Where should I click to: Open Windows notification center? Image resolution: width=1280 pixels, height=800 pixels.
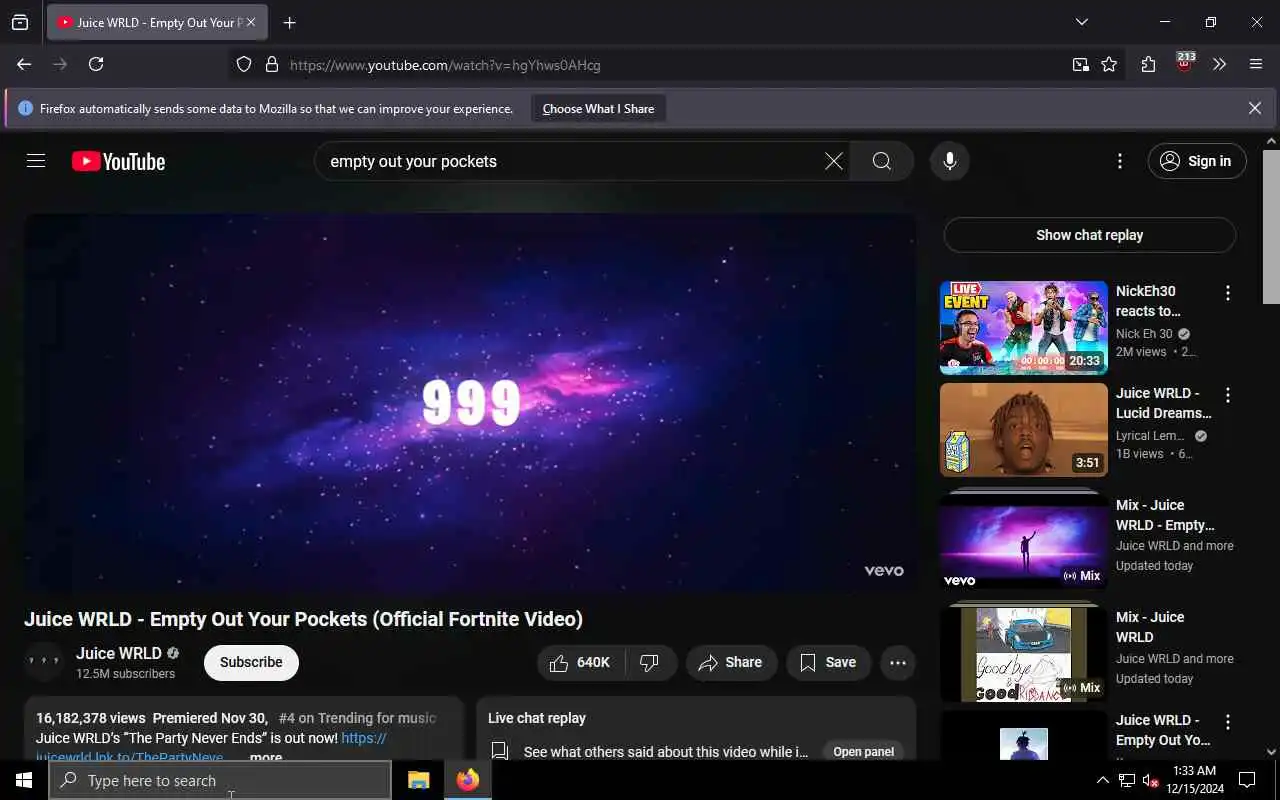[1247, 780]
